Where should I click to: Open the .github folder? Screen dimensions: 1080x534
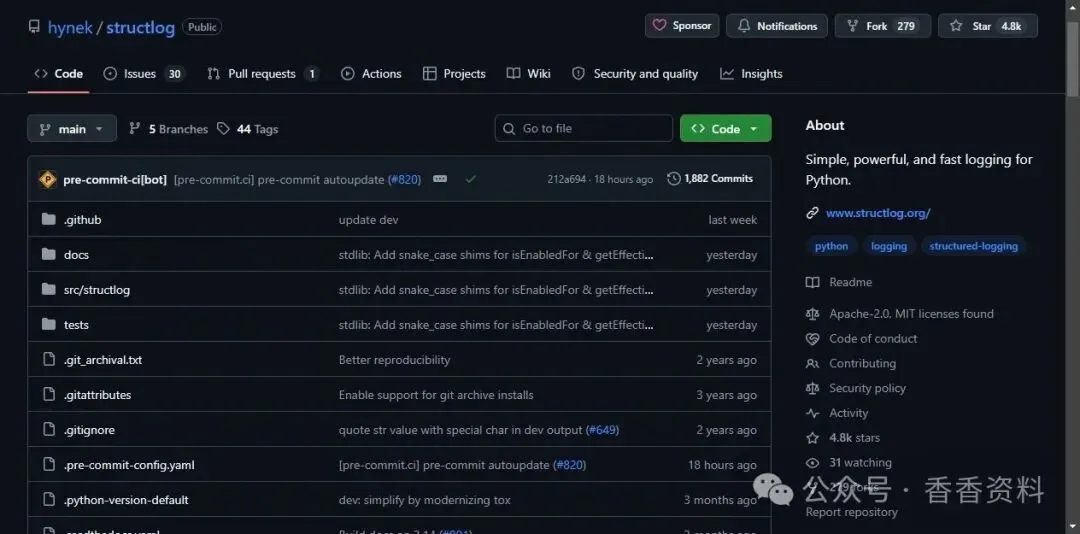(82, 220)
